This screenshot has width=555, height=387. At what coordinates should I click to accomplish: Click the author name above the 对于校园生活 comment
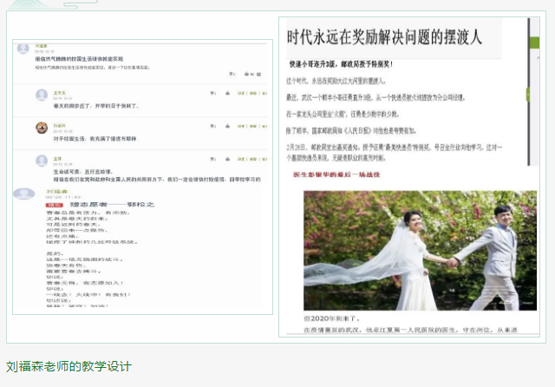(59, 126)
